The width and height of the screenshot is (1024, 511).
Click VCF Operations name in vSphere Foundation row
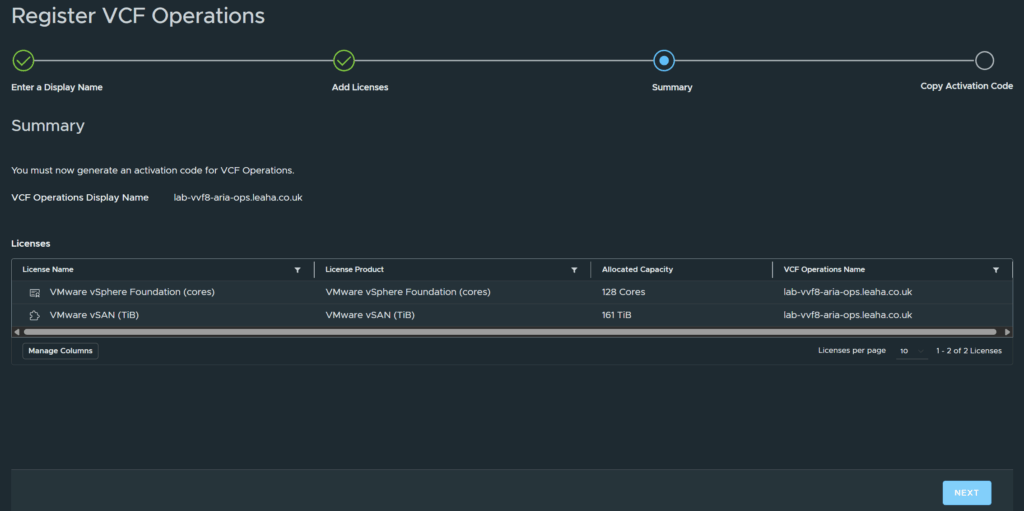click(848, 292)
